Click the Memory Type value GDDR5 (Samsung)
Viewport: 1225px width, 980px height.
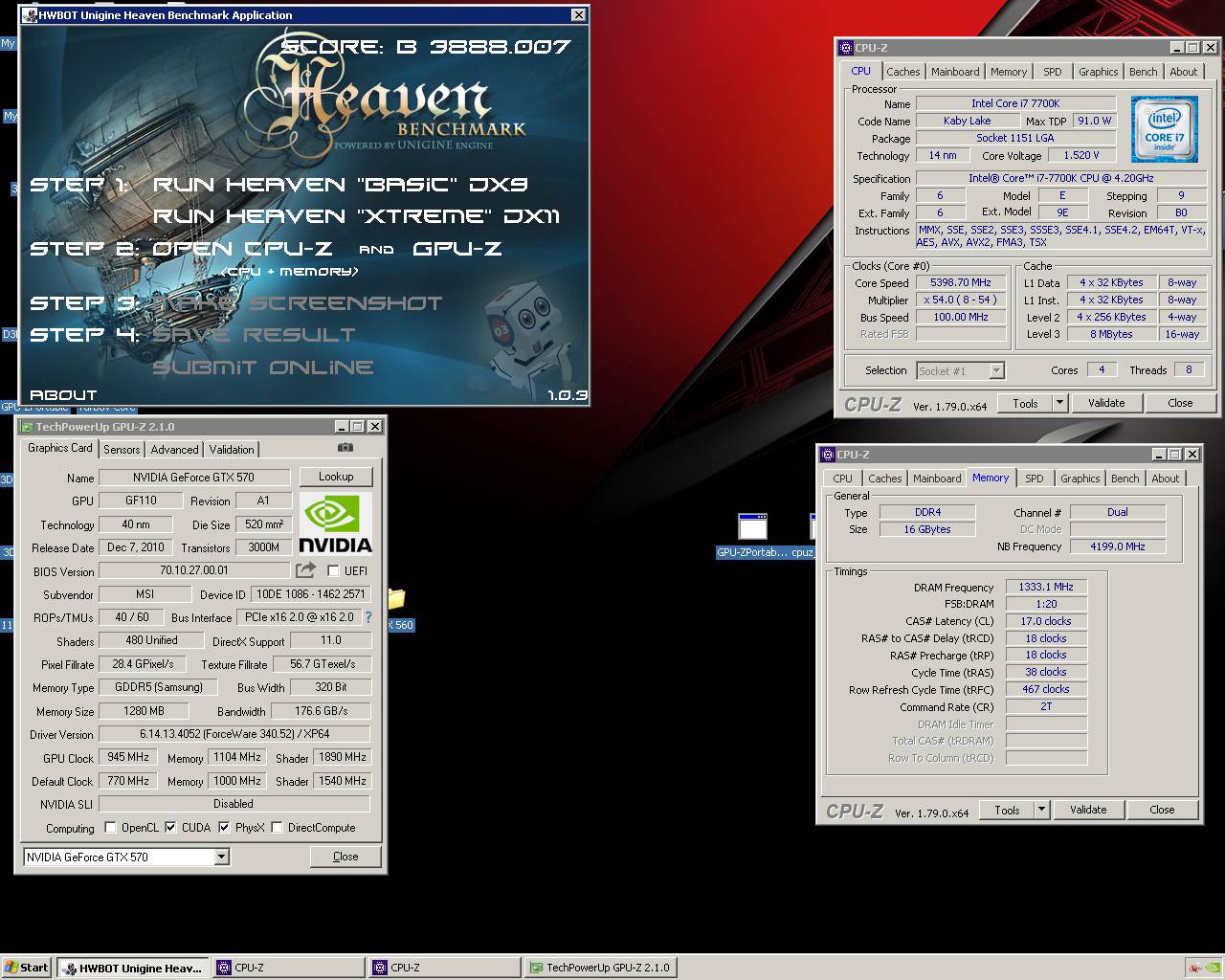pos(158,687)
